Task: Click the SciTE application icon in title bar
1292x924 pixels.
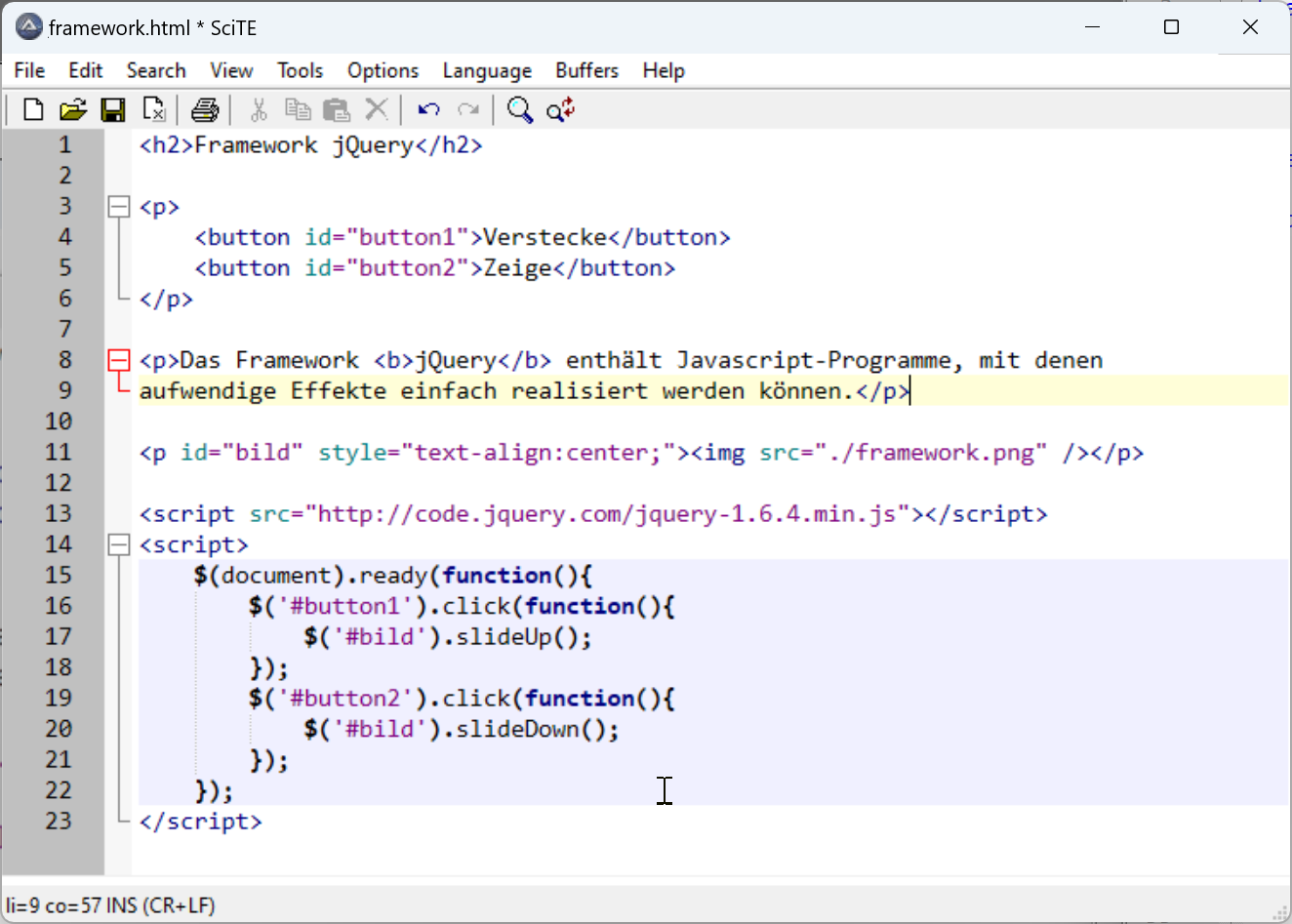Action: pyautogui.click(x=29, y=27)
